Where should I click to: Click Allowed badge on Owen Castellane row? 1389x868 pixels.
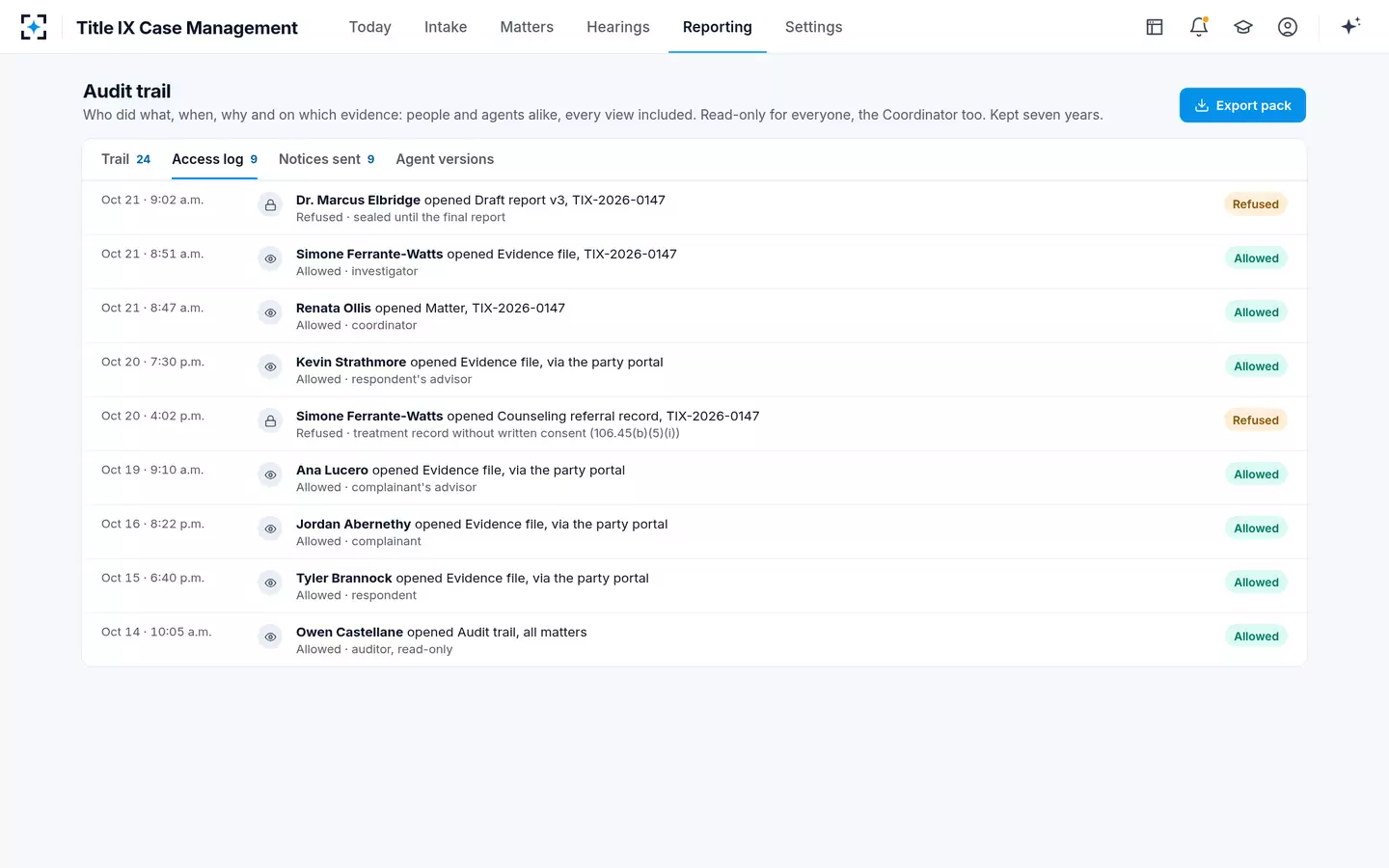pos(1256,637)
